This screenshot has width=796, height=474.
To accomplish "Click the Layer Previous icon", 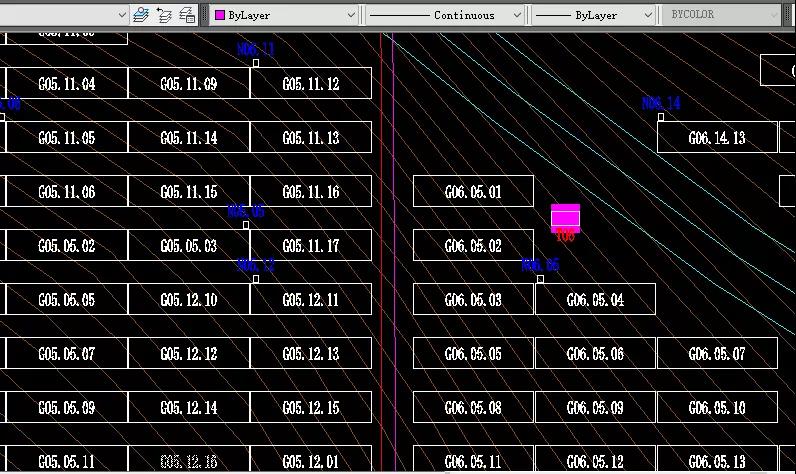I will pyautogui.click(x=165, y=15).
